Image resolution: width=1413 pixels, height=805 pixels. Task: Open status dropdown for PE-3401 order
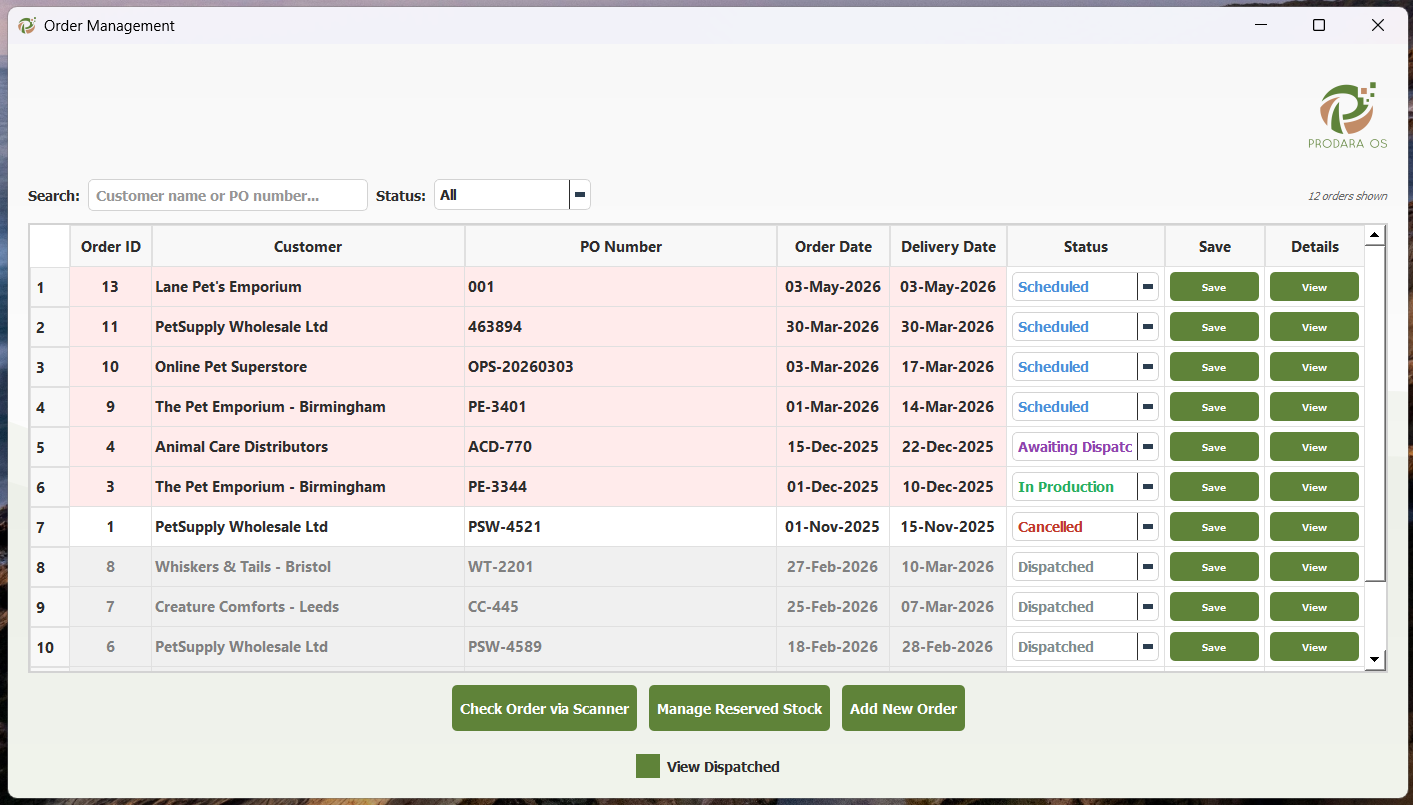point(1085,407)
